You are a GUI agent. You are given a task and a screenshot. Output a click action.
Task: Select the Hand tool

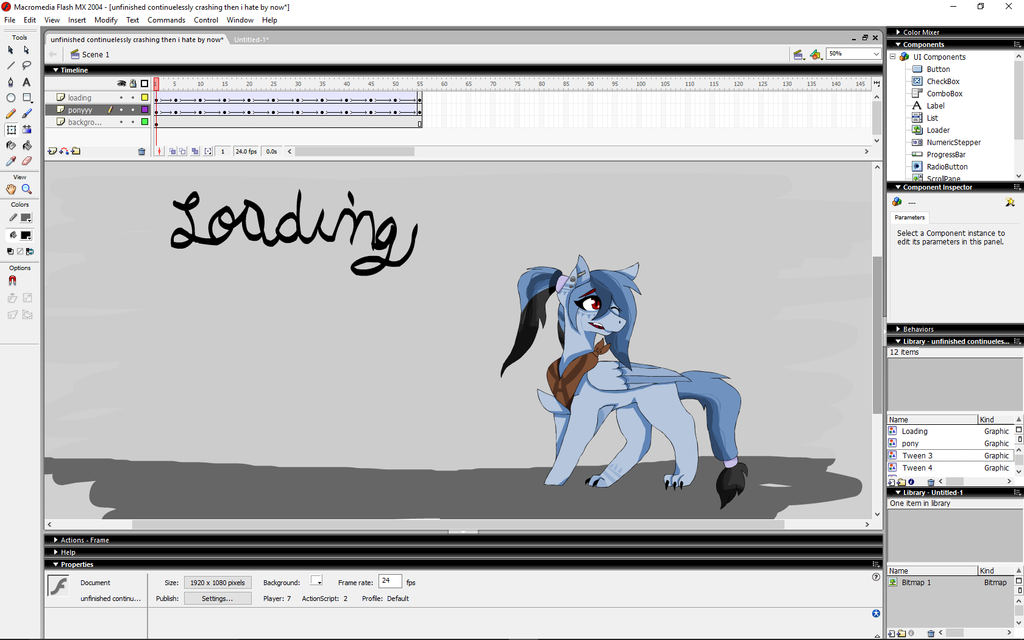coord(10,189)
